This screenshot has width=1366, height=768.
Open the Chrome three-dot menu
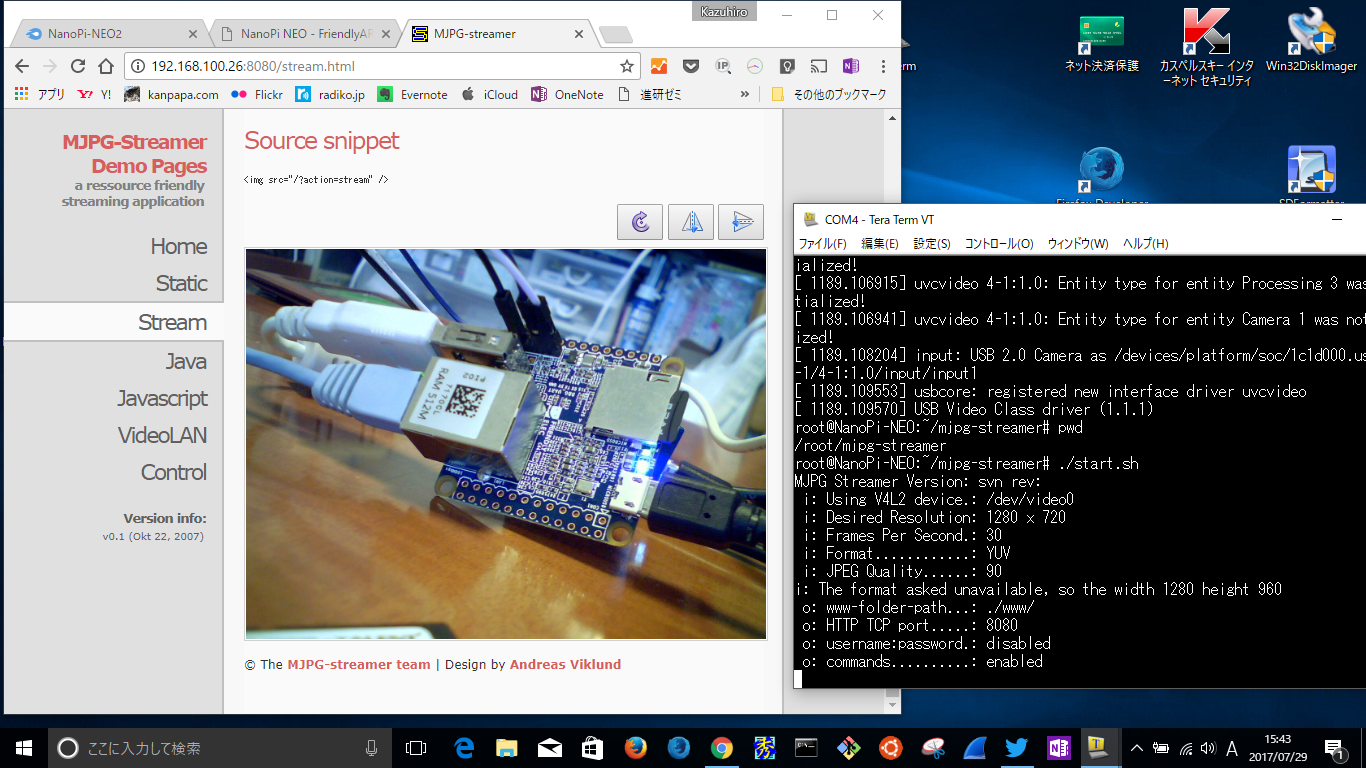[x=882, y=66]
